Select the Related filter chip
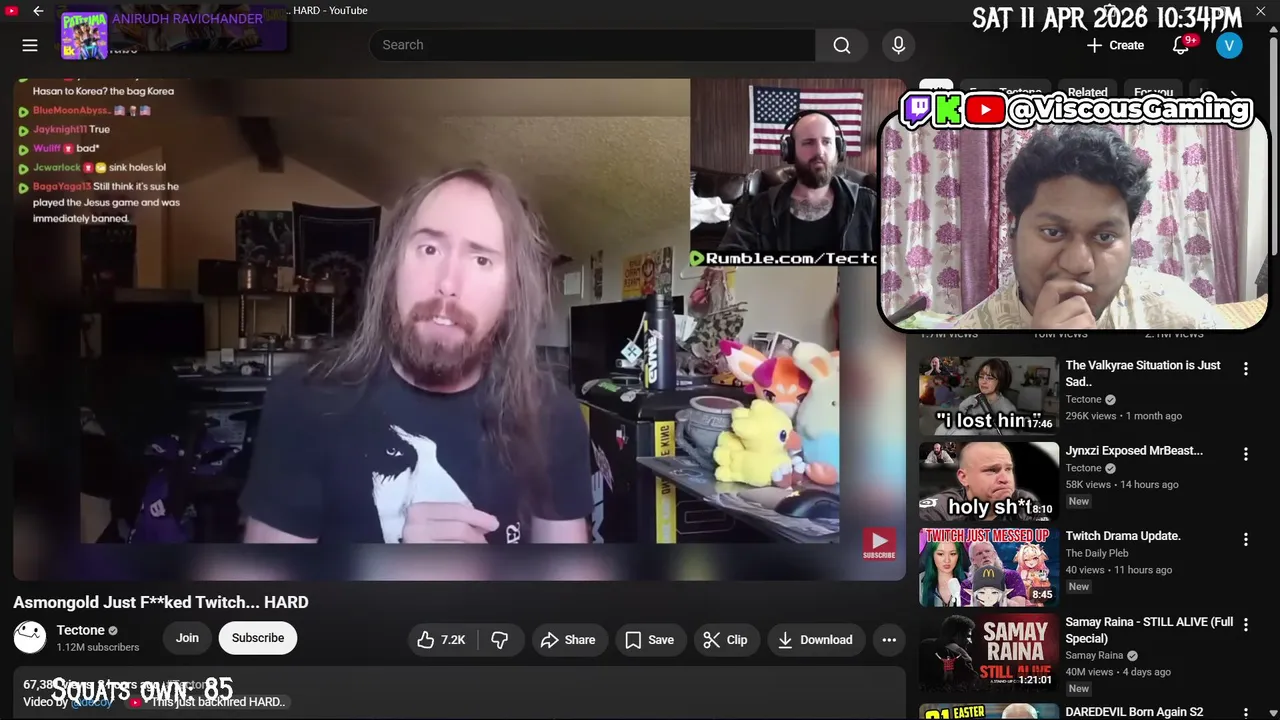This screenshot has width=1280, height=720. [x=1087, y=92]
